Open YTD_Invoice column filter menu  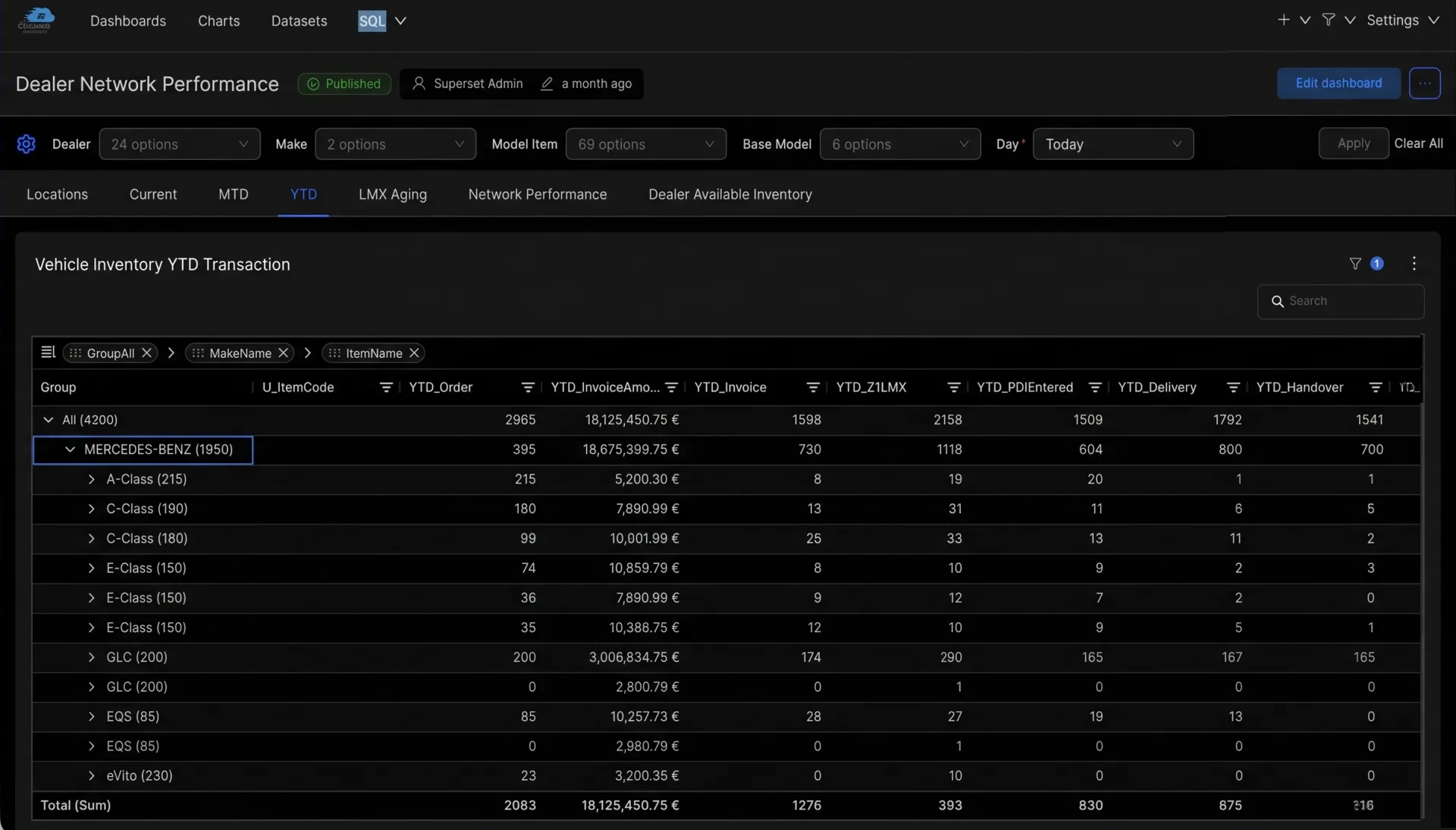pyautogui.click(x=813, y=387)
